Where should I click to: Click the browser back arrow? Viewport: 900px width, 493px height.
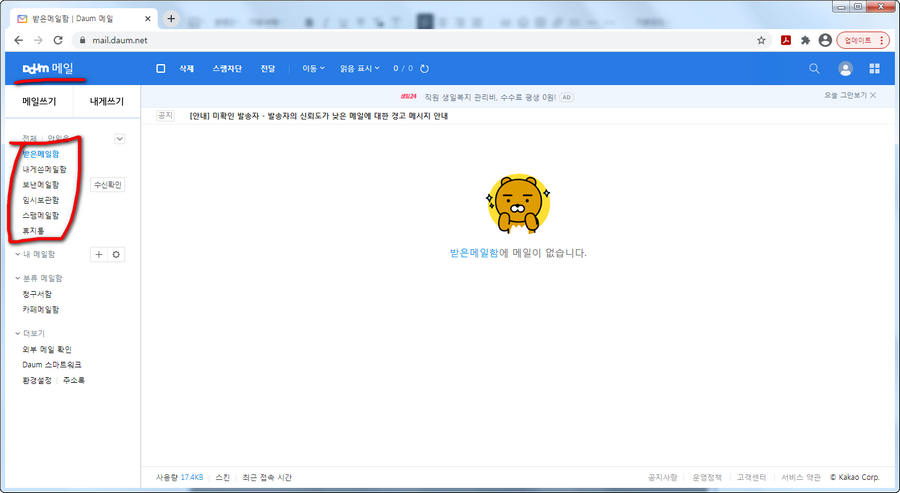pyautogui.click(x=18, y=40)
